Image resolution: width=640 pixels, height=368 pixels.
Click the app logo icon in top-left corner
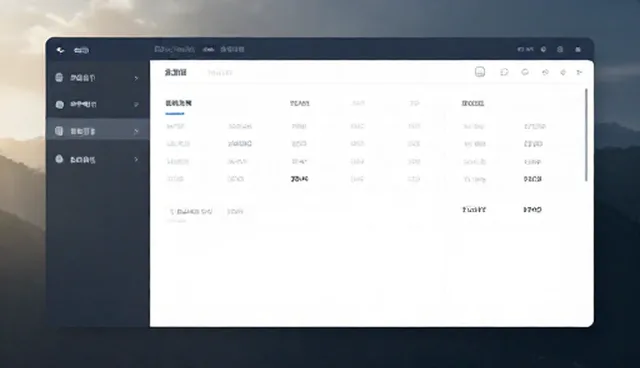(x=60, y=50)
